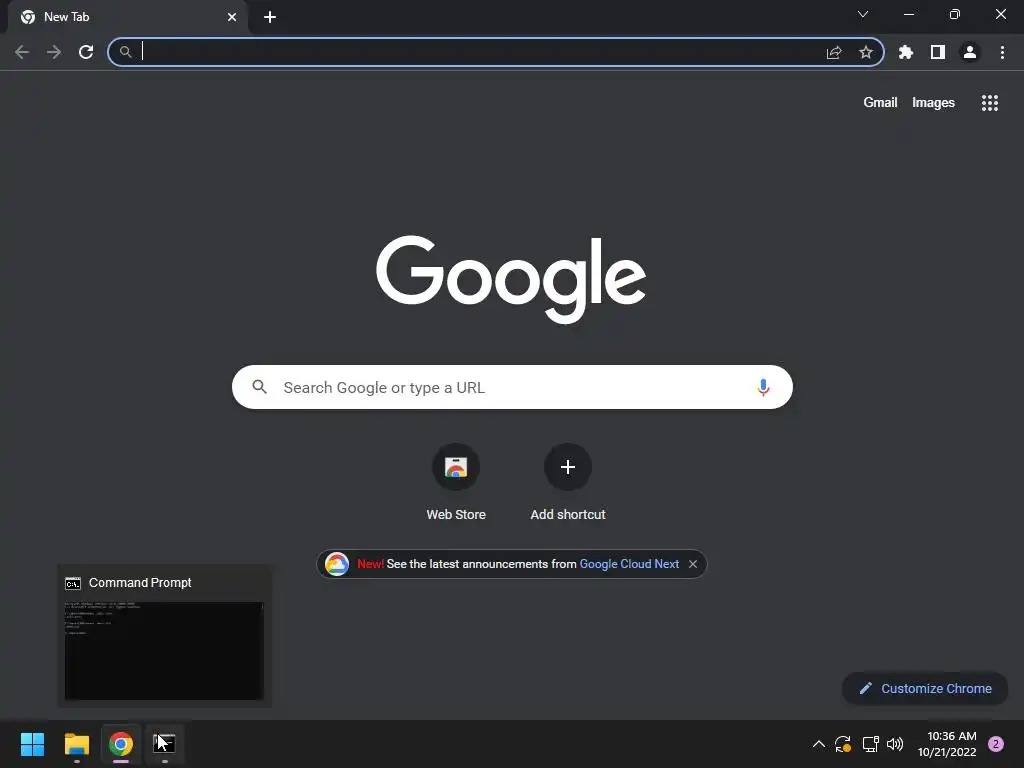Click the magnifier in the Google search box
The image size is (1024, 768).
click(259, 387)
